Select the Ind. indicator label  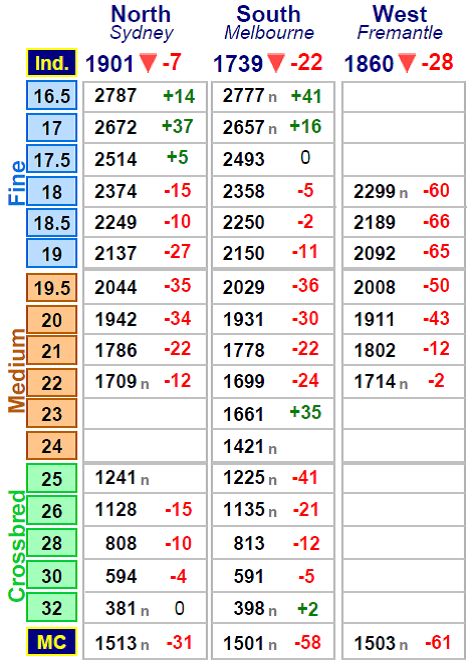coord(51,63)
